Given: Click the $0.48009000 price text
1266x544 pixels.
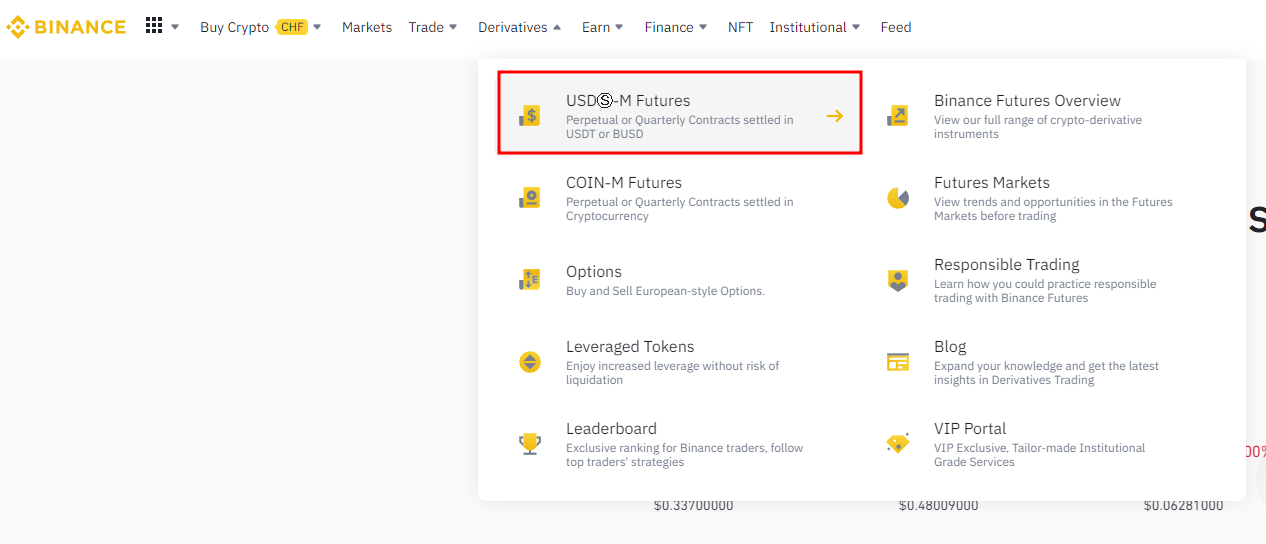Looking at the screenshot, I should click(938, 505).
